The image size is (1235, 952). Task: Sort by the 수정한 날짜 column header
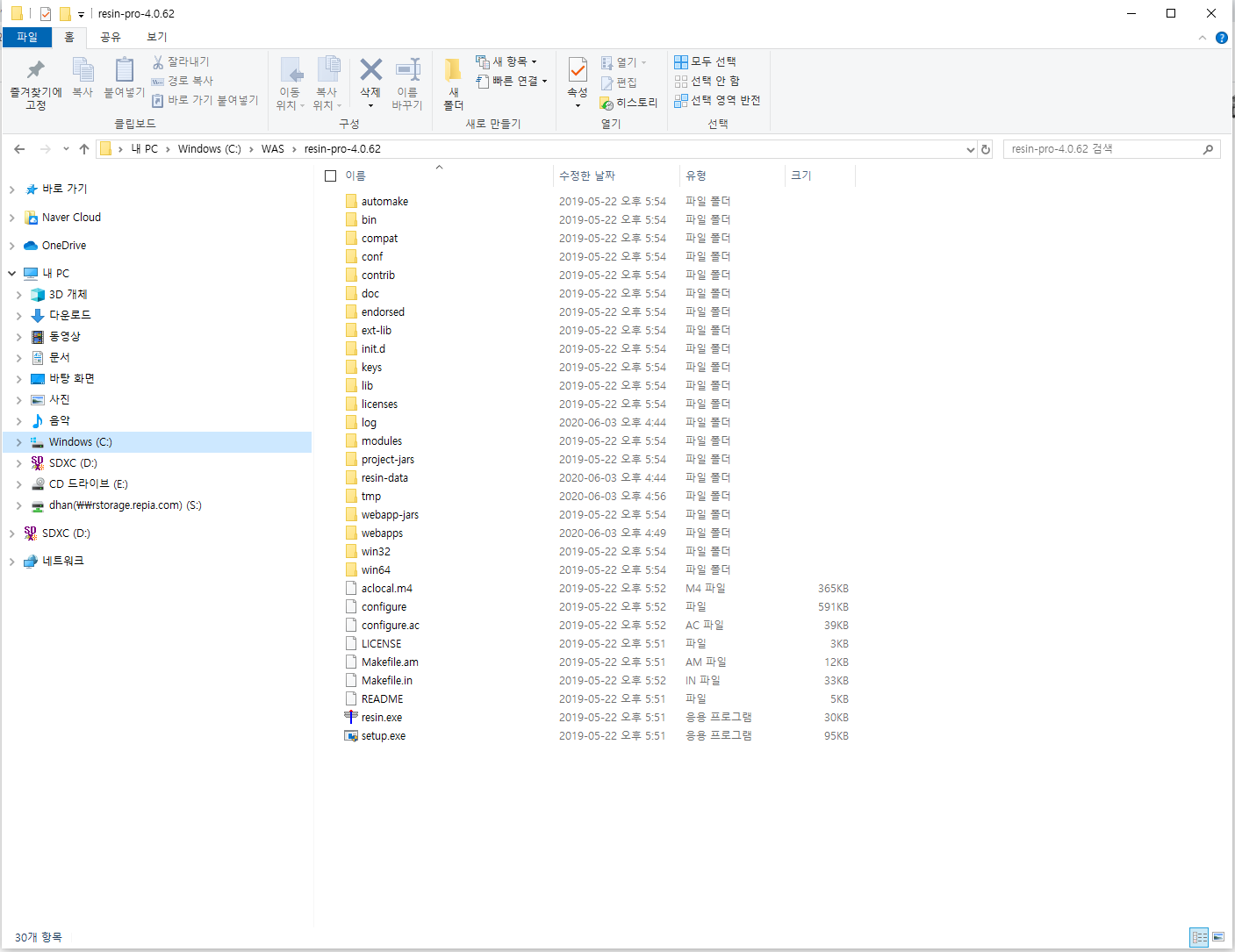tap(587, 176)
